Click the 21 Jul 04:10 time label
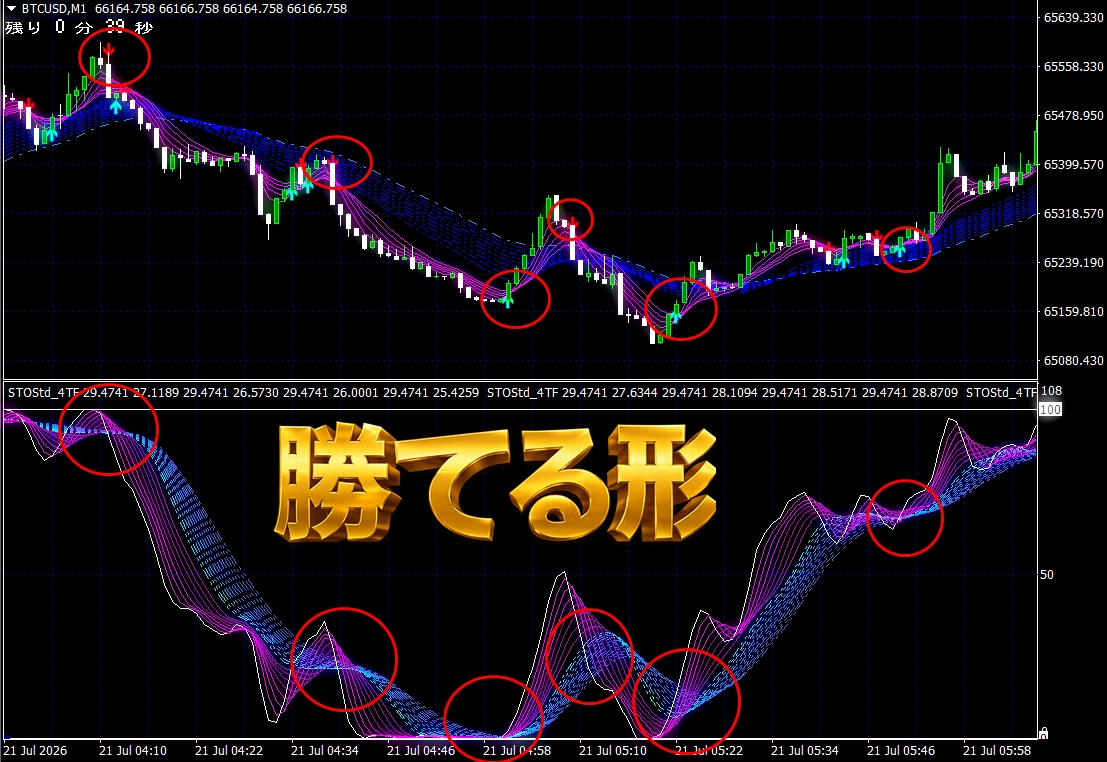Viewport: 1107px width, 762px height. click(x=133, y=751)
